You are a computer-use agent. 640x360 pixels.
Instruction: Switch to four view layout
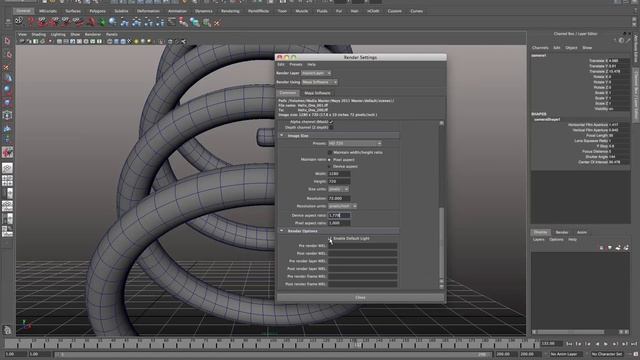click(x=7, y=181)
